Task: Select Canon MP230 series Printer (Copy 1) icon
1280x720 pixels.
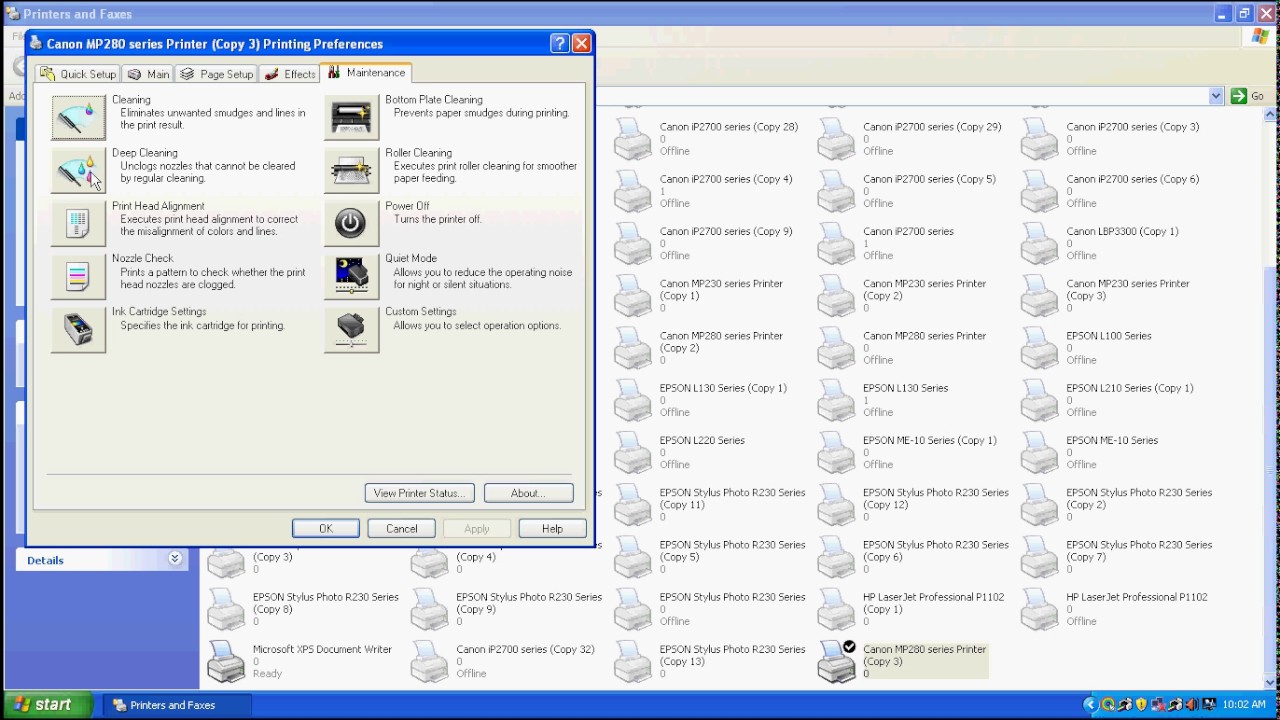Action: point(633,295)
